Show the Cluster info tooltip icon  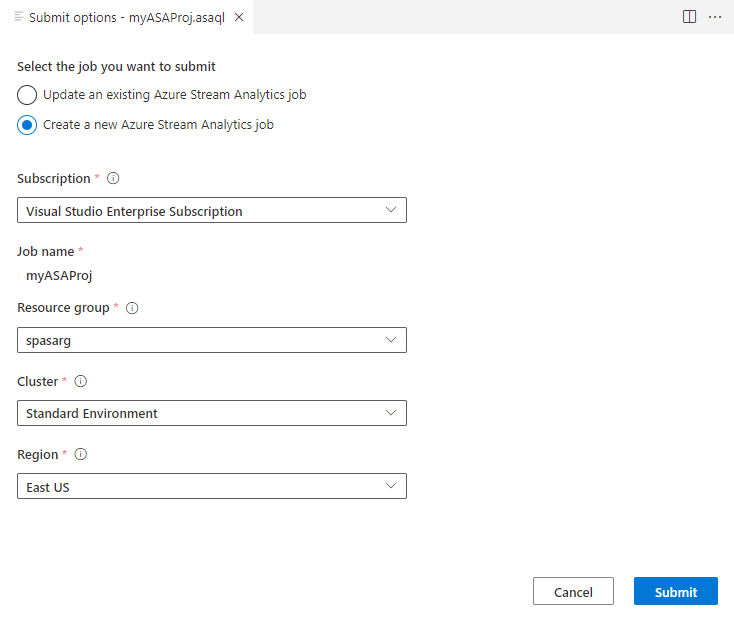[81, 381]
